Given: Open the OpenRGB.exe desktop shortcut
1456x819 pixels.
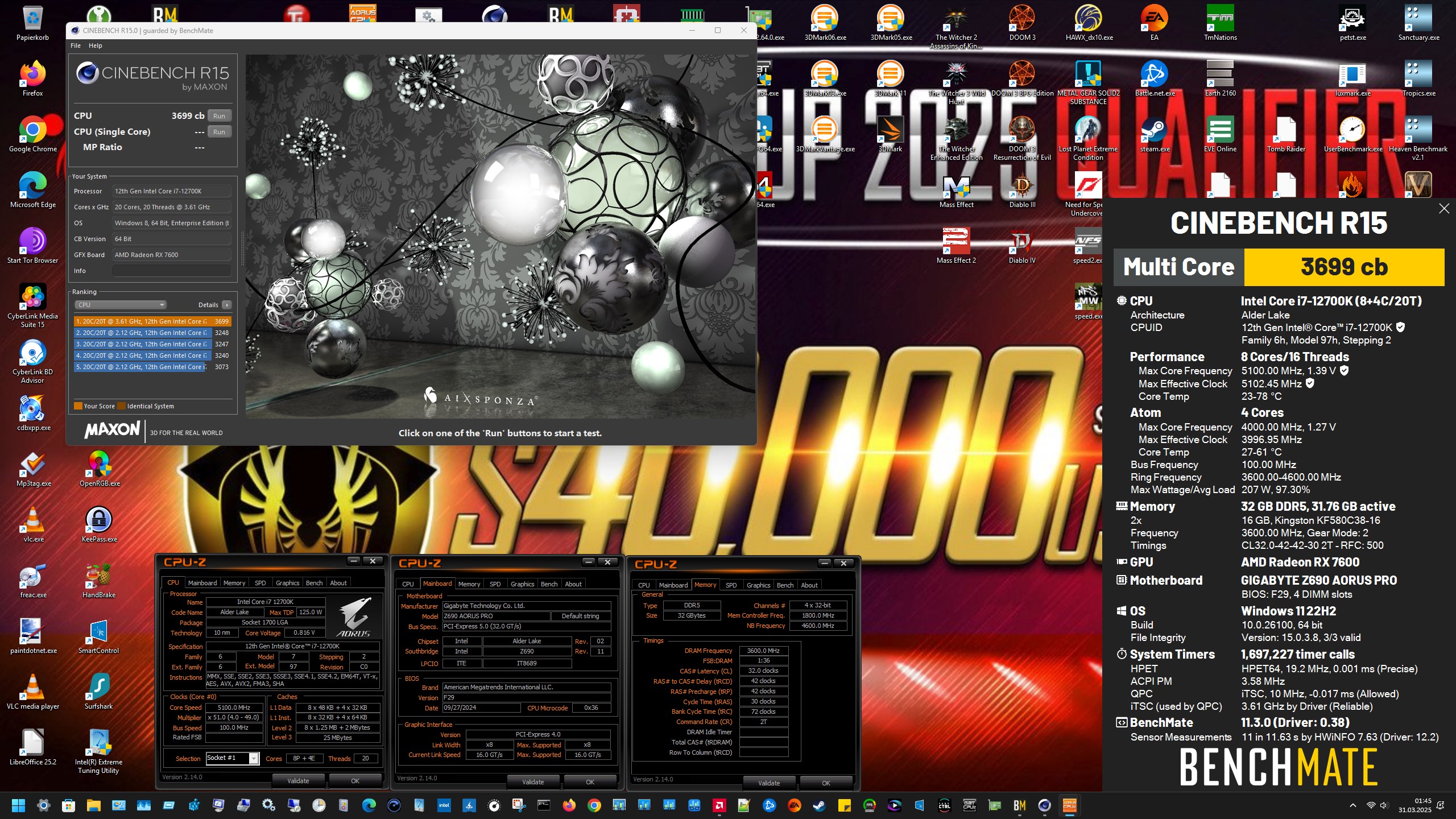Looking at the screenshot, I should pos(99,469).
